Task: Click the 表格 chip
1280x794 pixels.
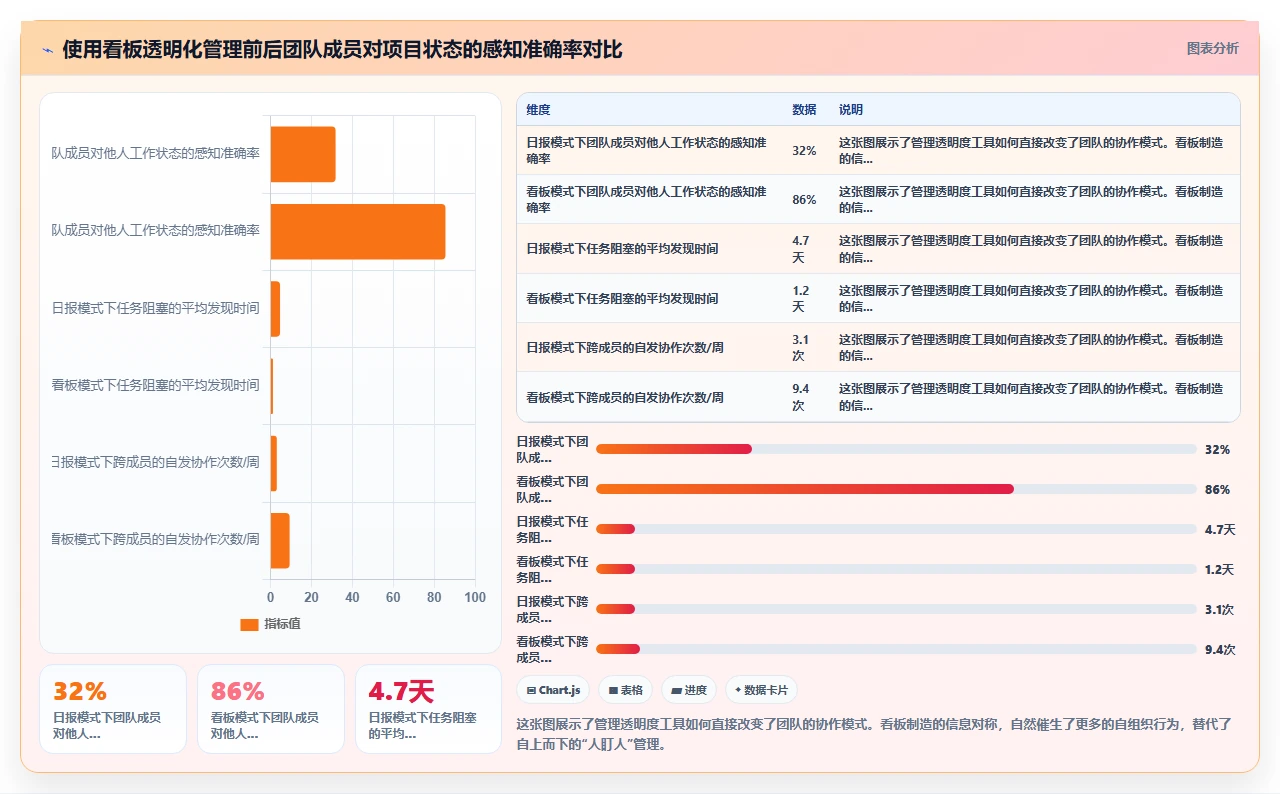Action: click(x=625, y=690)
